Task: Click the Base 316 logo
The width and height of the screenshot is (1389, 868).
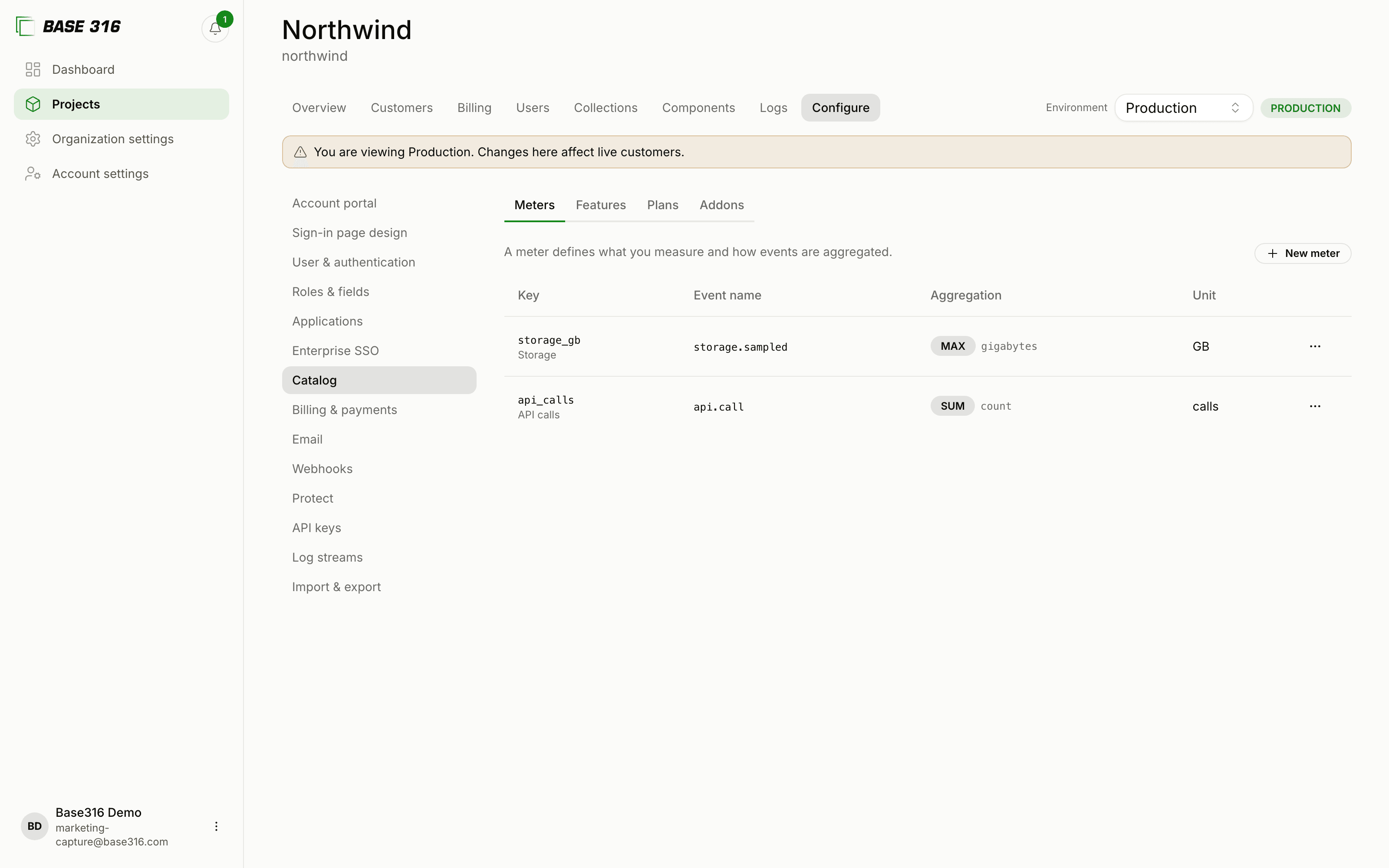Action: click(68, 26)
